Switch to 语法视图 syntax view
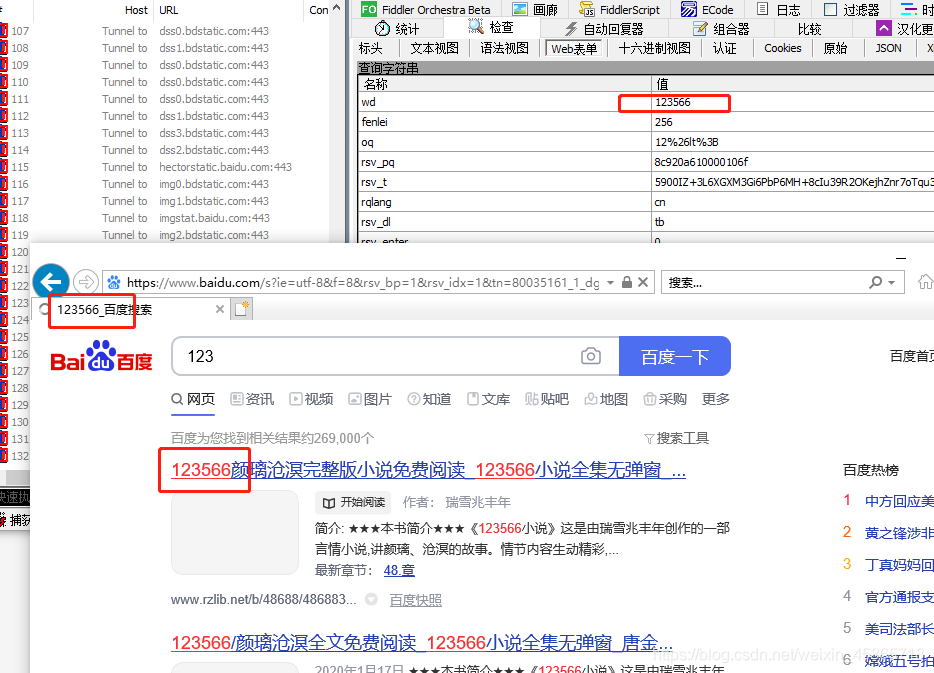Screen dimensions: 934x673 (505, 48)
